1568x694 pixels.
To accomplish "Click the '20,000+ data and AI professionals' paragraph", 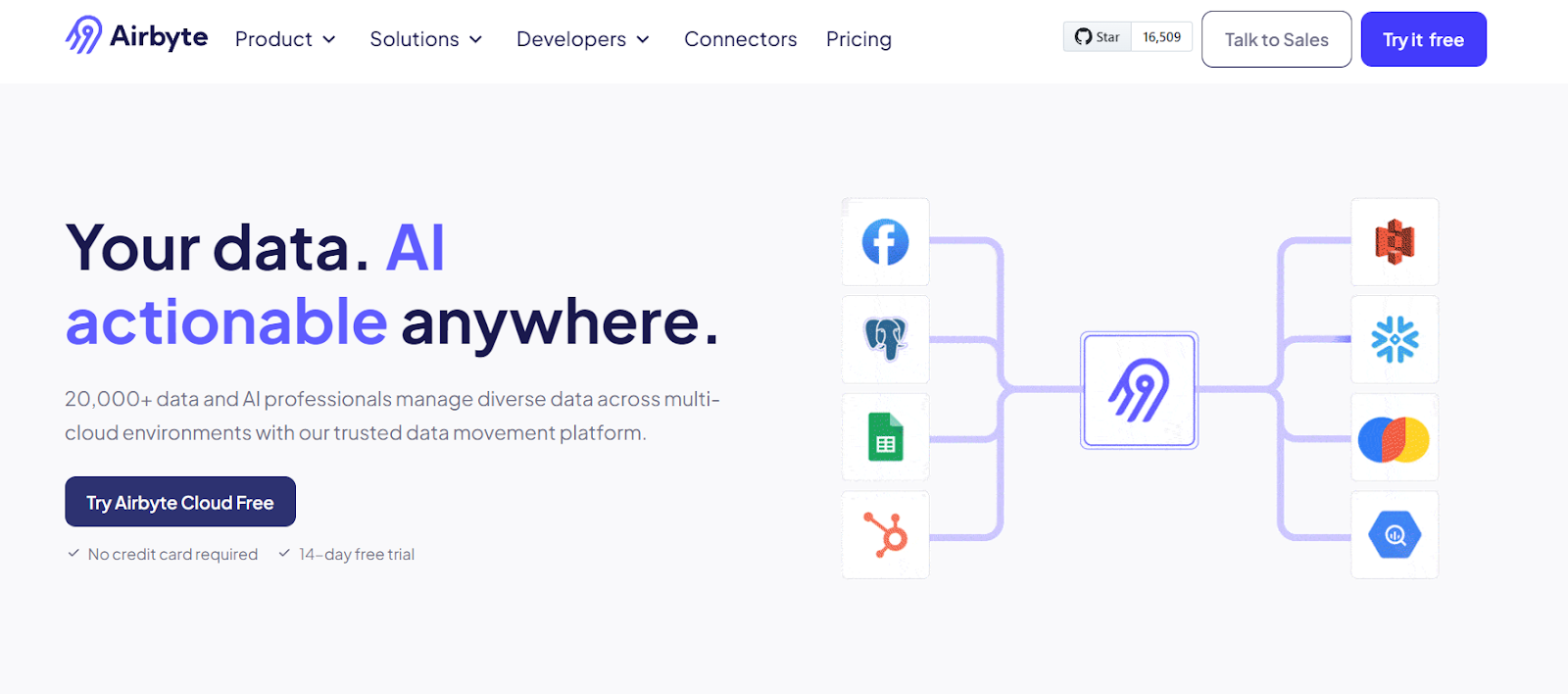I will [392, 416].
